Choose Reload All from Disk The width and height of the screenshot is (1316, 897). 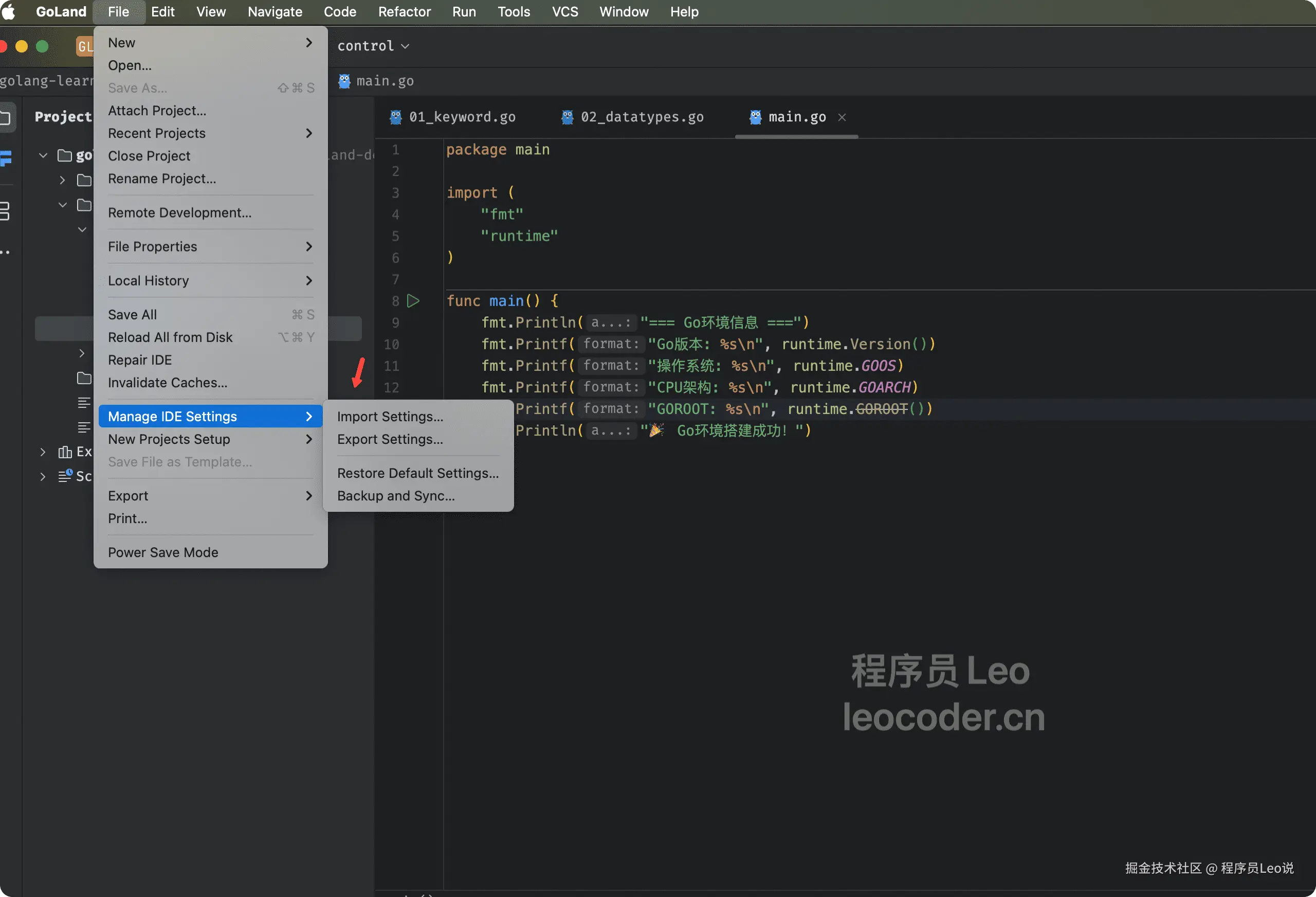pos(210,337)
